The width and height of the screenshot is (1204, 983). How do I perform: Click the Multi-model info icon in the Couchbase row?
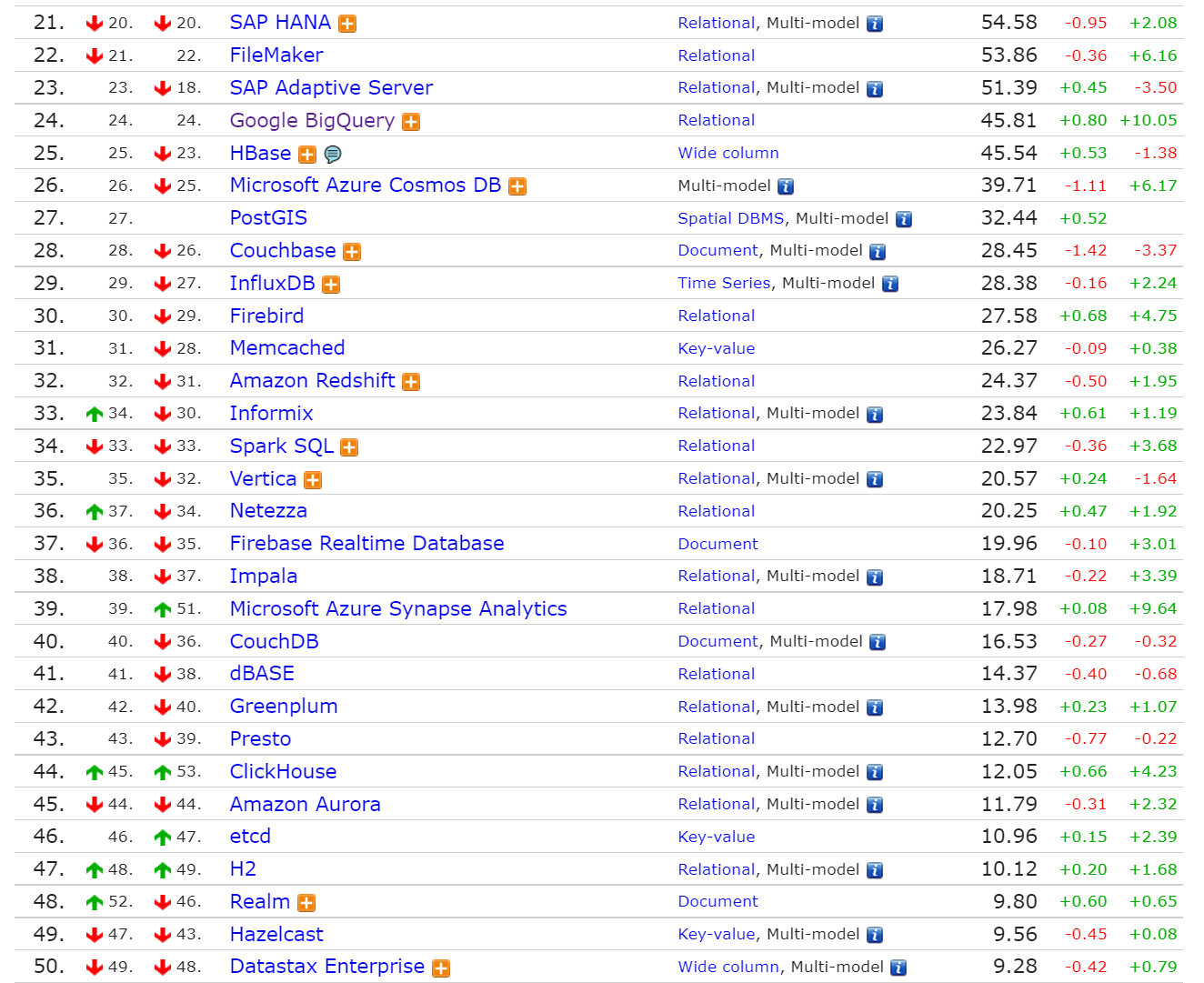pyautogui.click(x=878, y=252)
